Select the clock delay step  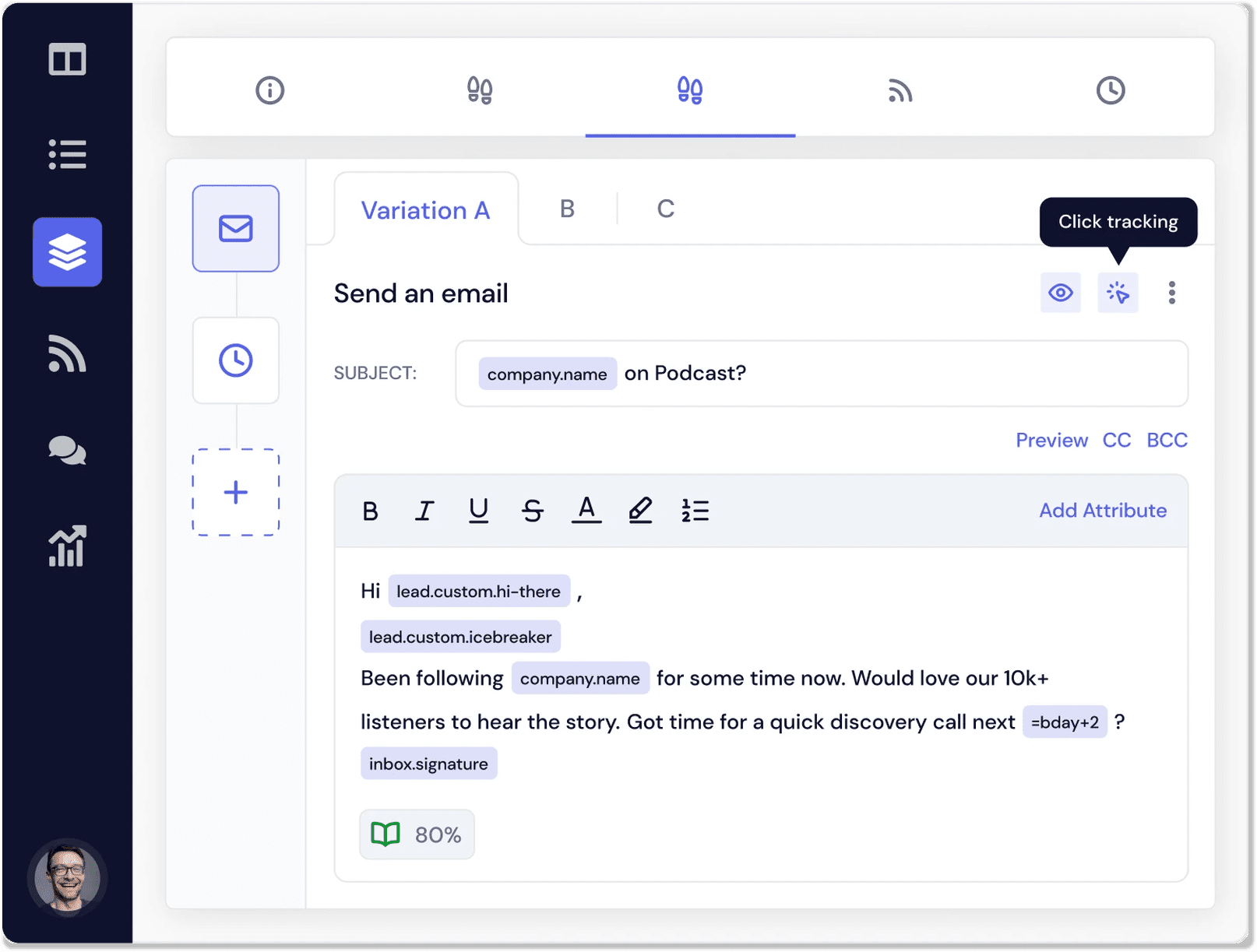(x=236, y=360)
